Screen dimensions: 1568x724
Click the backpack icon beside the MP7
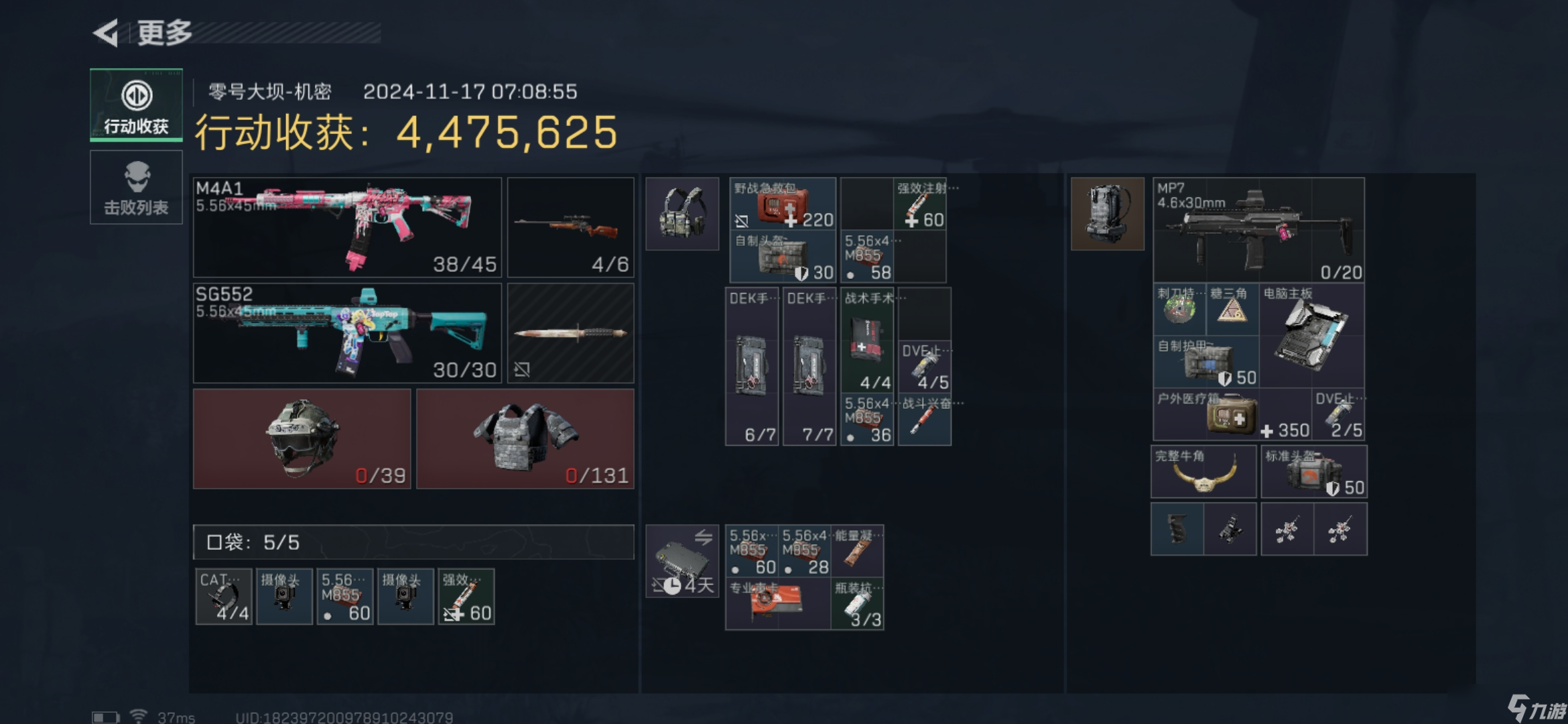point(1108,214)
